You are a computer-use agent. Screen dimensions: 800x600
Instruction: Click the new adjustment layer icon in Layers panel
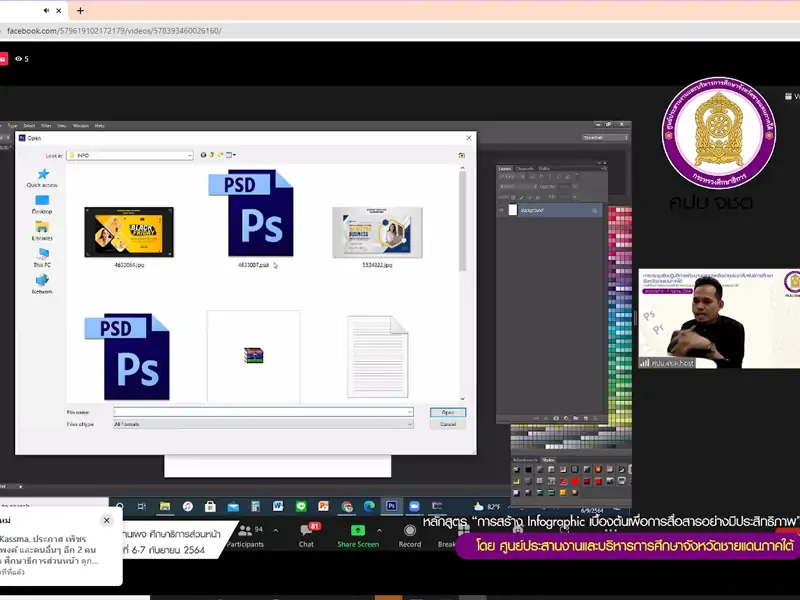pos(566,418)
